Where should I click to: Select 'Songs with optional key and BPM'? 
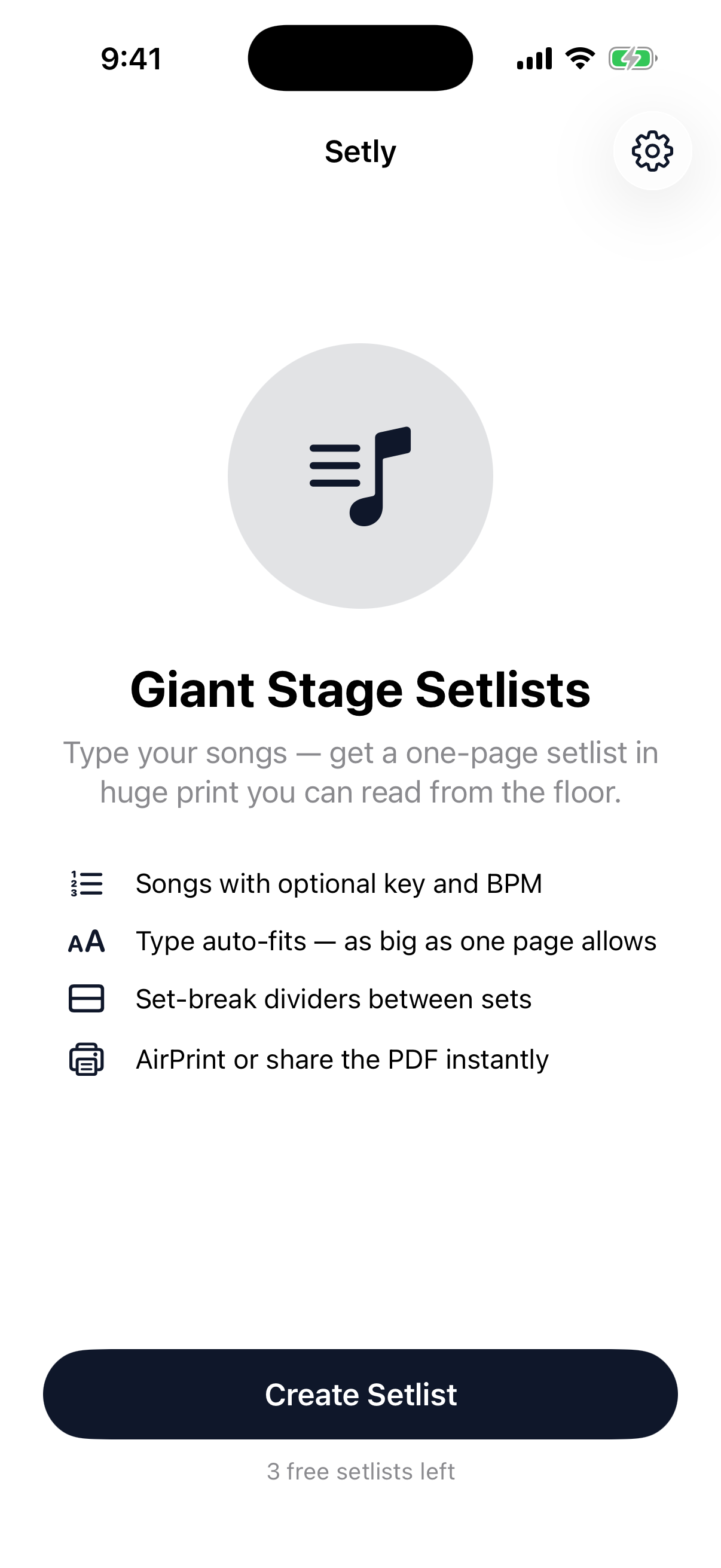[339, 884]
